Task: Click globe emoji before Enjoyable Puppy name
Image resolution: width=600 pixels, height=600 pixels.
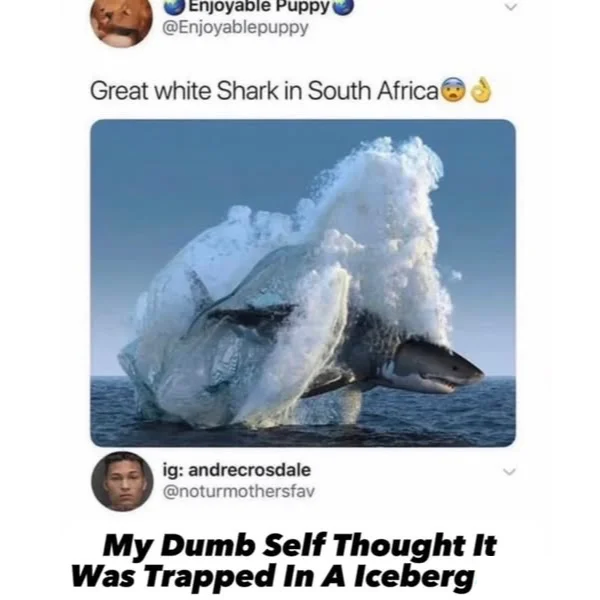Action: [x=174, y=7]
